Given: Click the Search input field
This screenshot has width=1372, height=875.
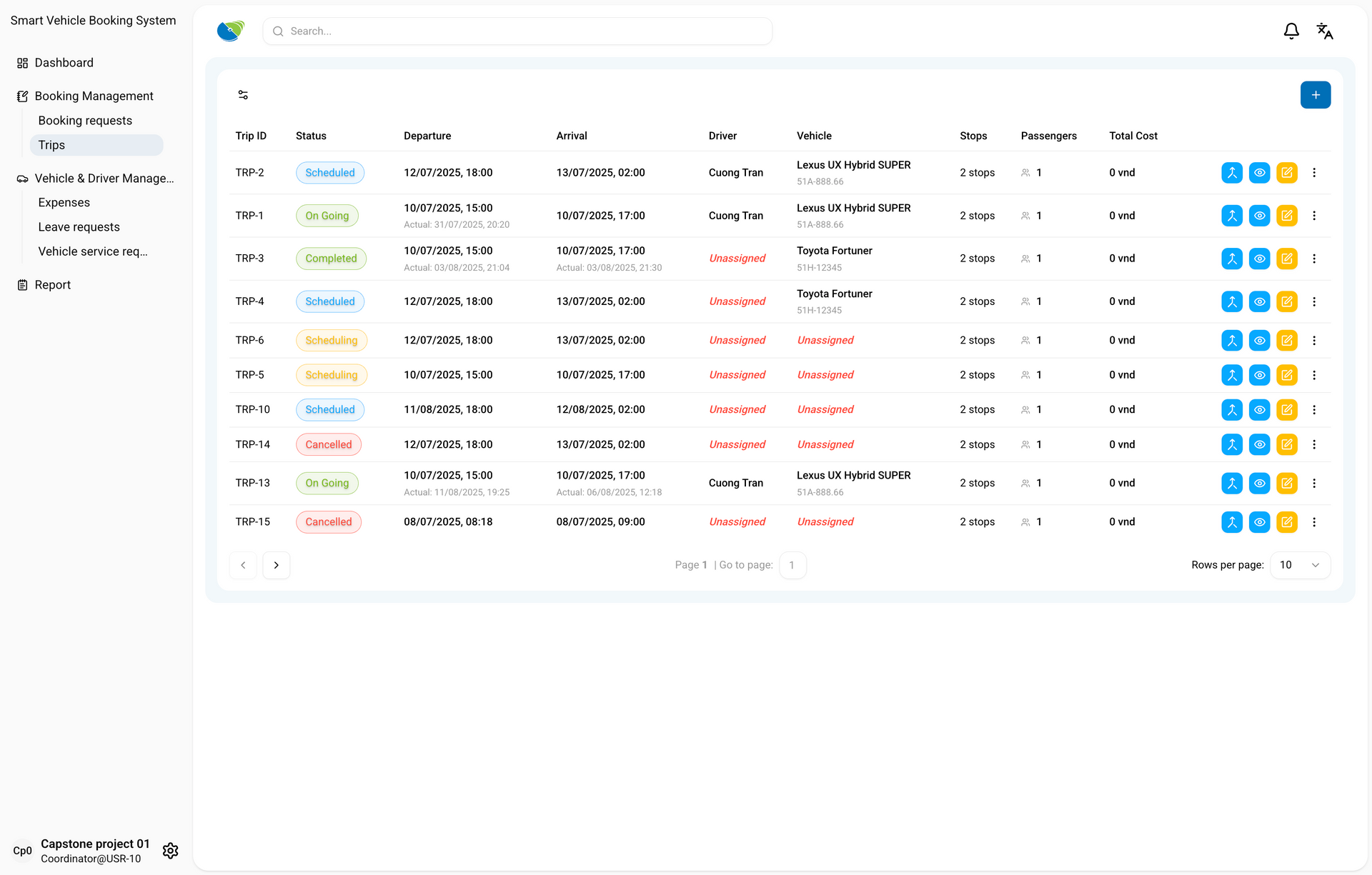Looking at the screenshot, I should point(517,31).
